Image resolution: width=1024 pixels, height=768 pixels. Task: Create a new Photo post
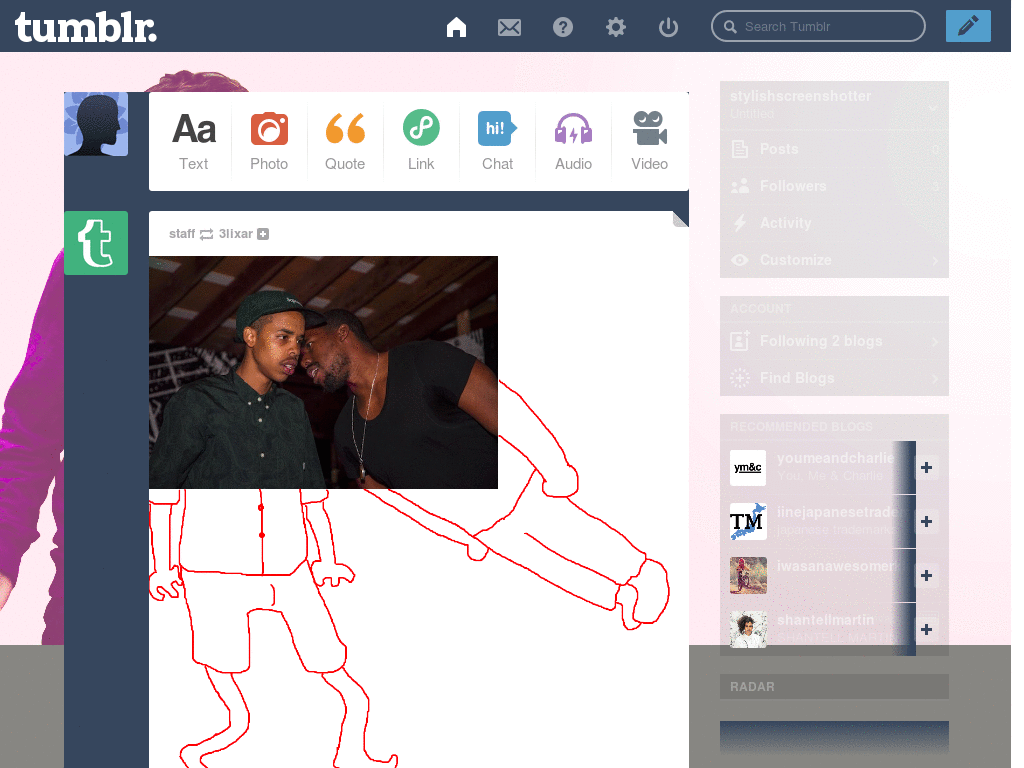click(269, 141)
